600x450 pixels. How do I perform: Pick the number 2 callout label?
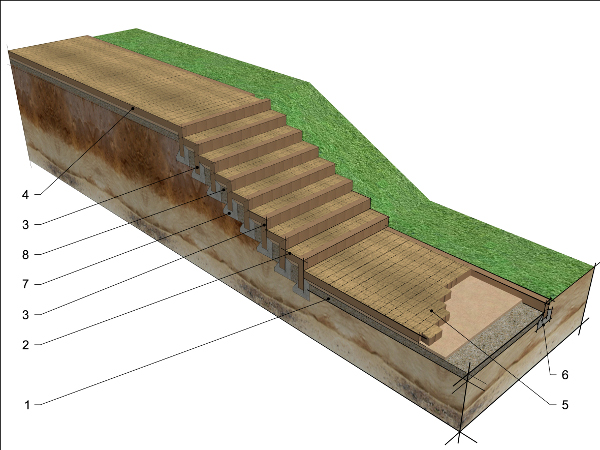[x=28, y=344]
